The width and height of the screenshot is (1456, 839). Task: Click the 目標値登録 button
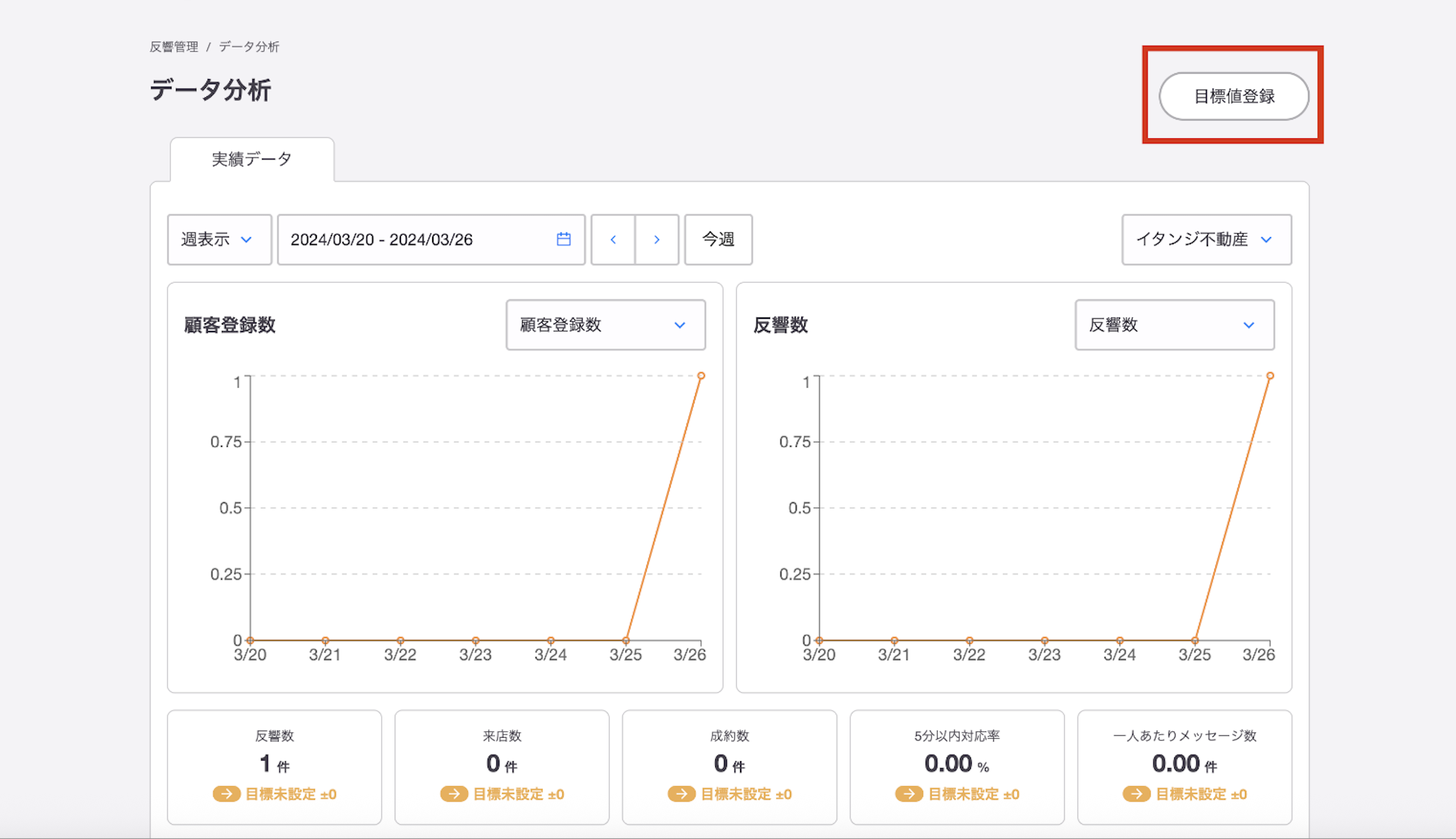click(1234, 96)
